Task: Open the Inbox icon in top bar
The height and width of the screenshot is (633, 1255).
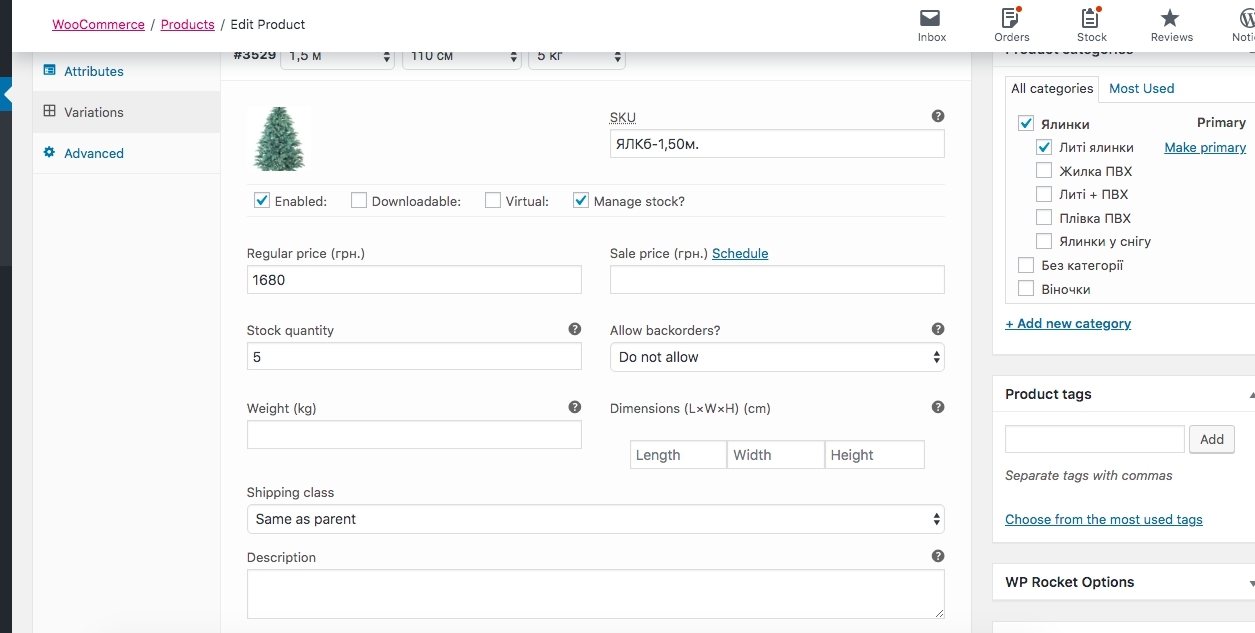Action: (x=931, y=19)
